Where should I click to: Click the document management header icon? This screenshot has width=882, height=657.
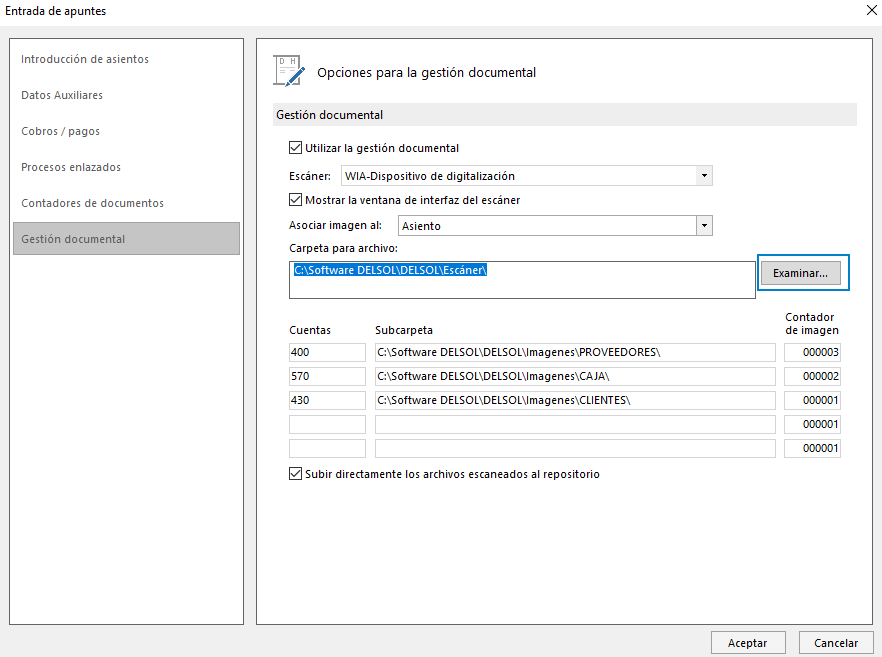[289, 71]
